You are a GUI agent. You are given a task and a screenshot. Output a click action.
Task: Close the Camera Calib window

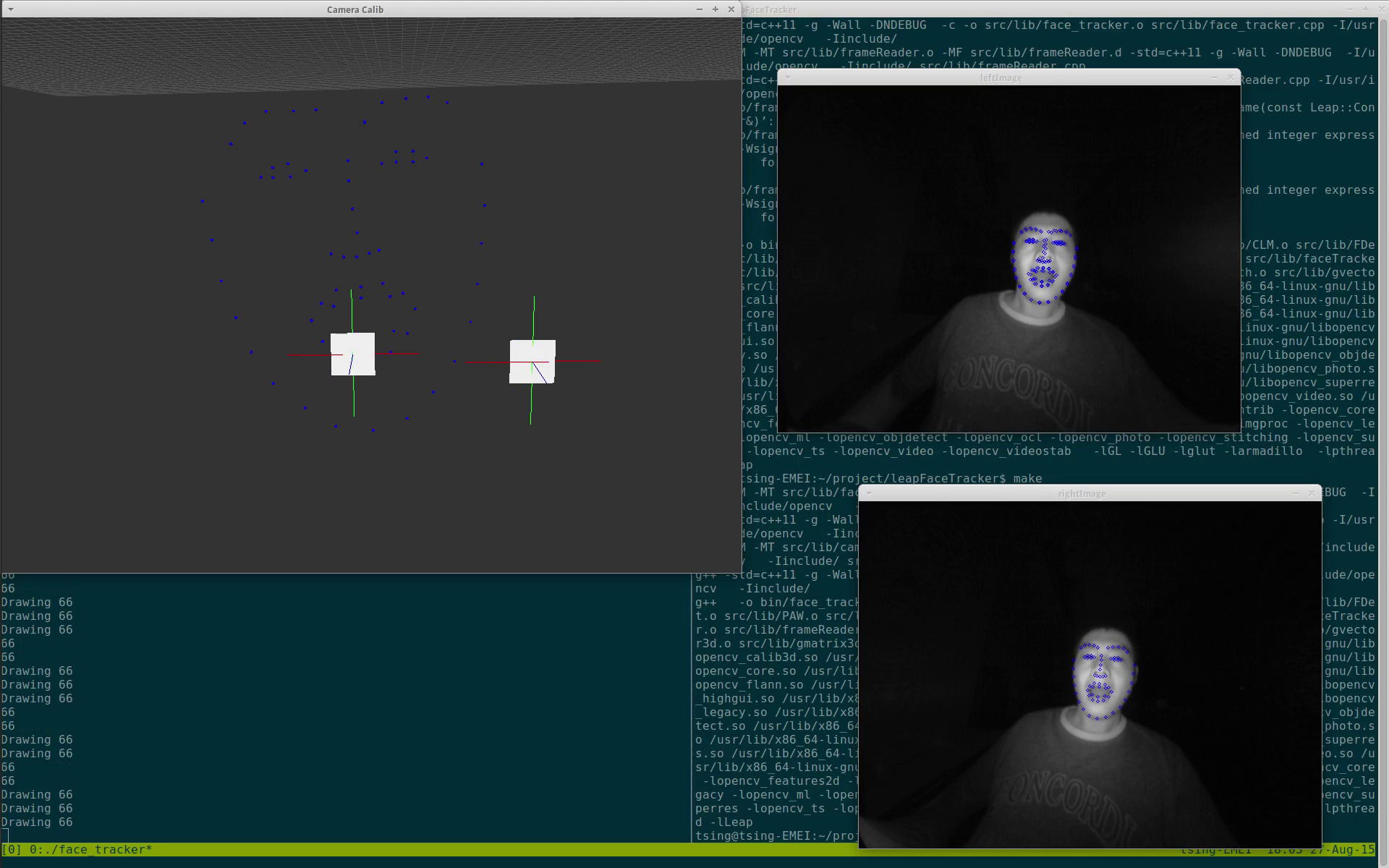point(731,9)
